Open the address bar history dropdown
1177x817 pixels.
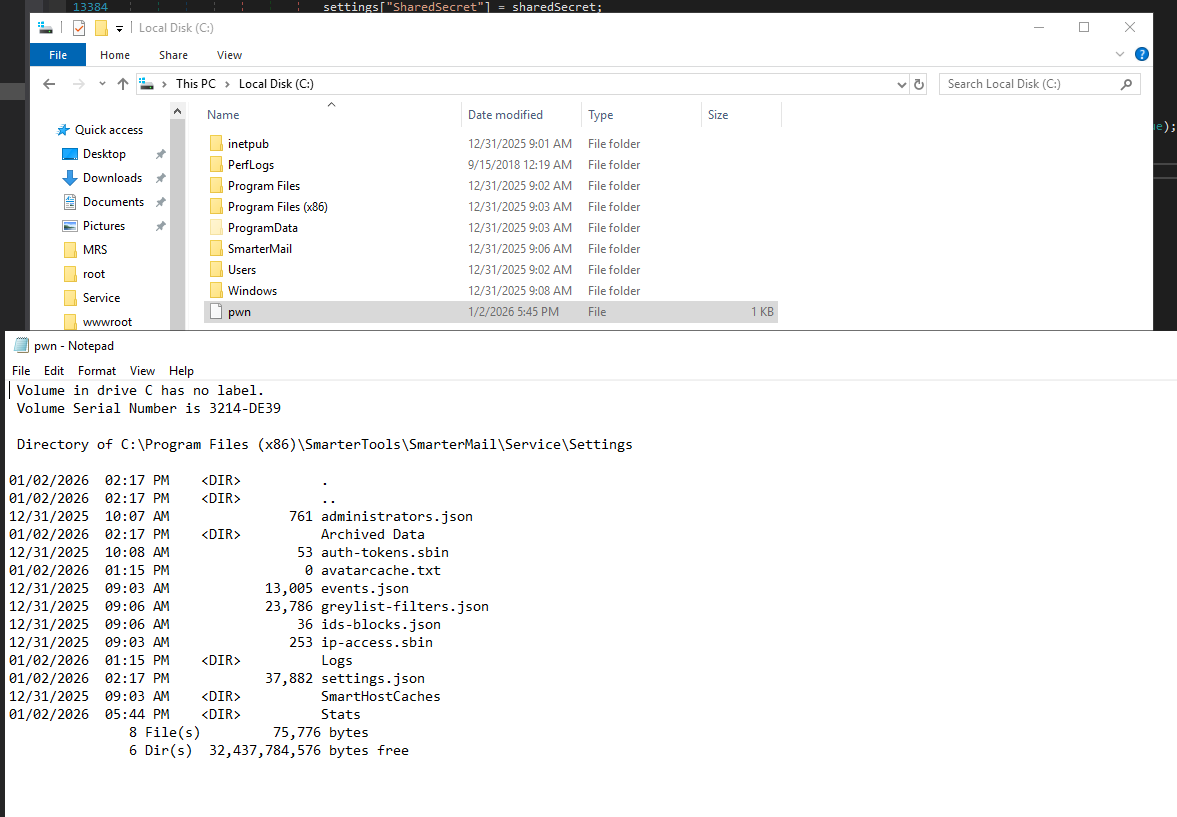pos(901,84)
